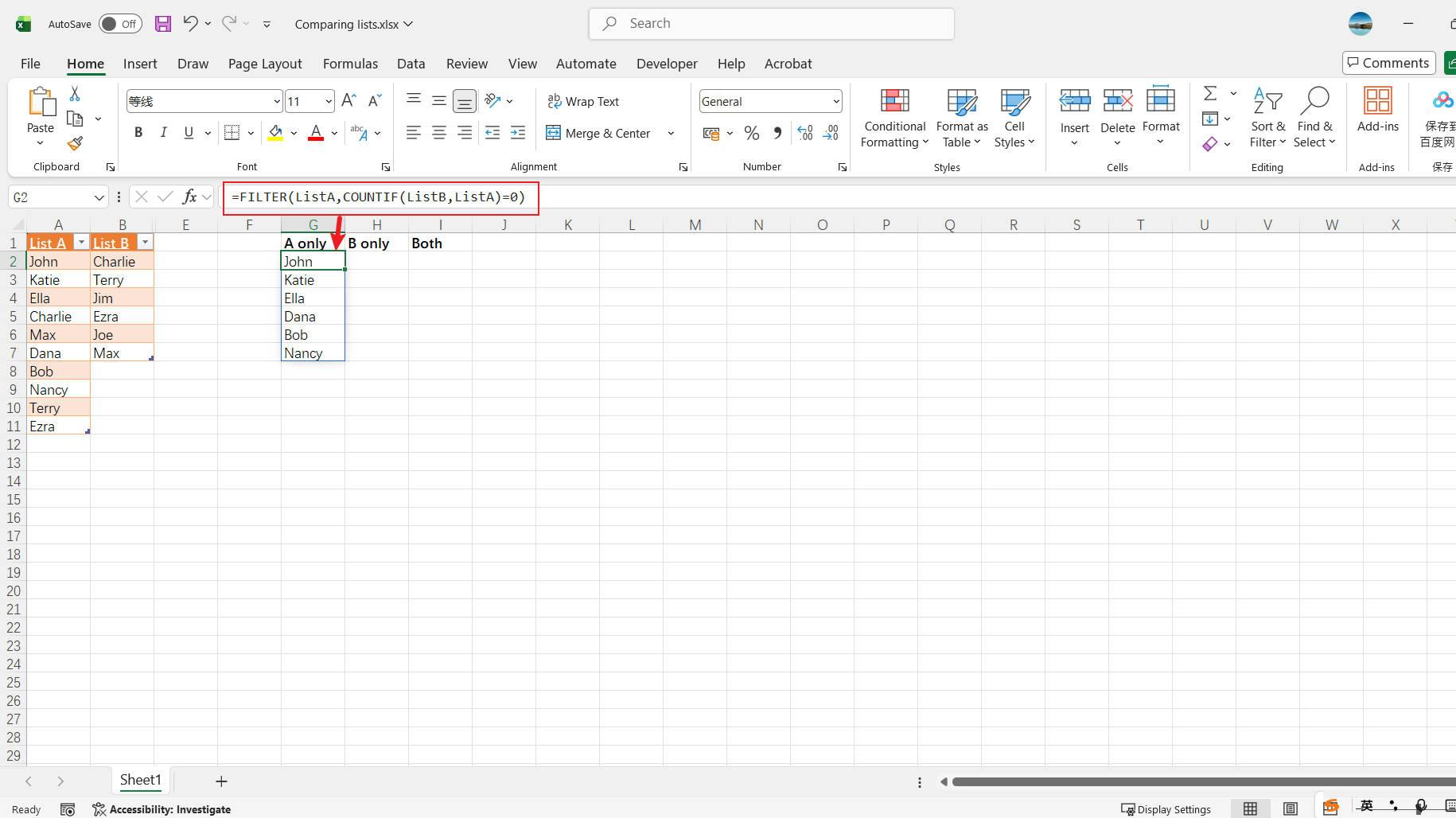Toggle Bottom Align button
This screenshot has height=818, width=1456.
(465, 101)
